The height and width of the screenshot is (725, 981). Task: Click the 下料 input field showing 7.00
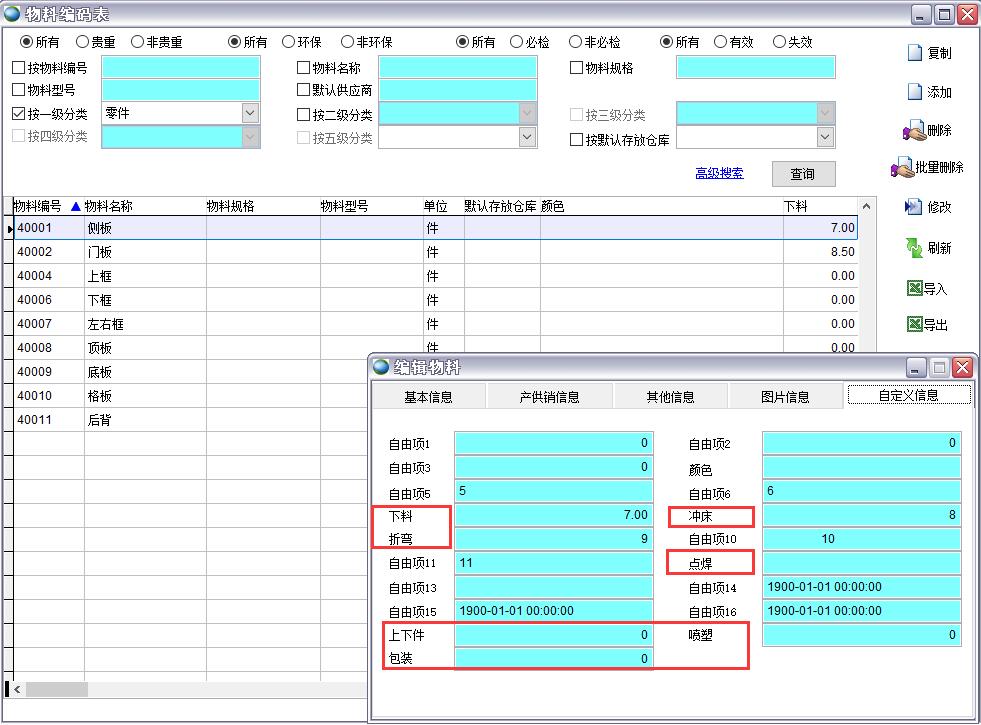click(x=553, y=515)
